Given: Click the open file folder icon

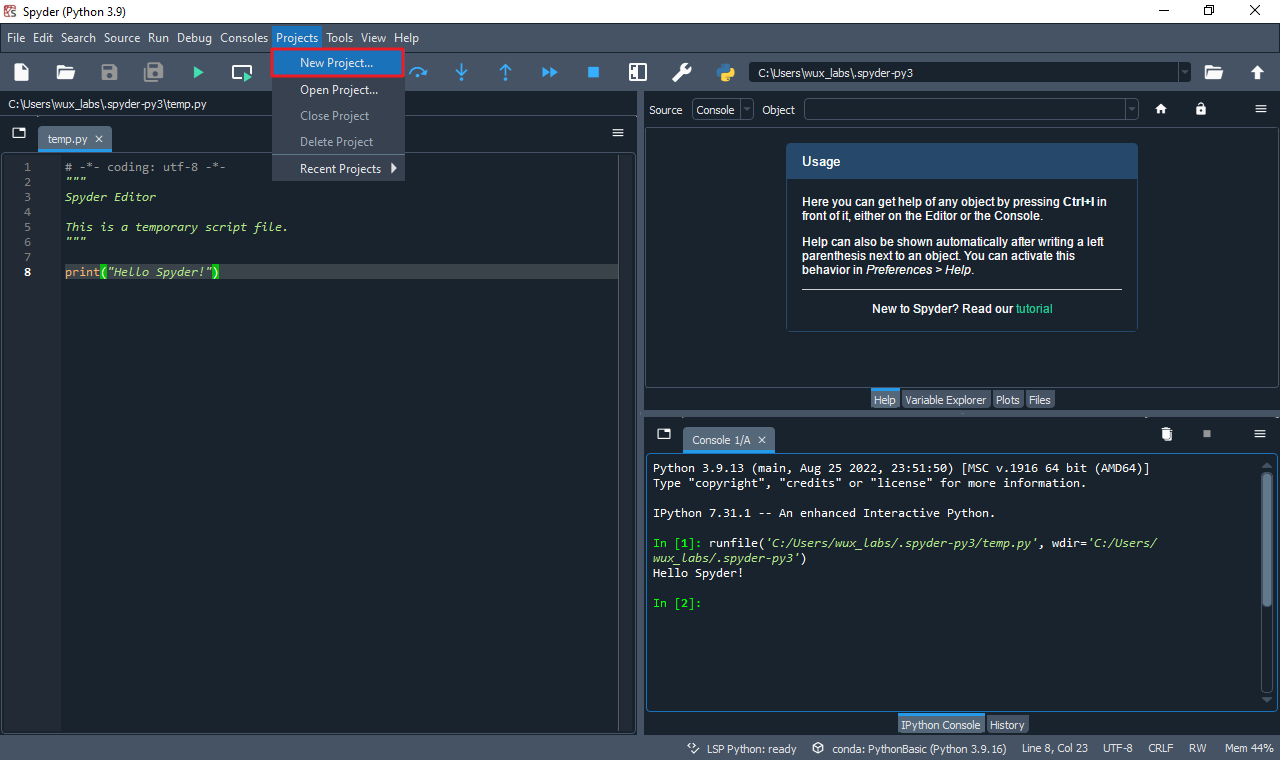Looking at the screenshot, I should coord(65,72).
